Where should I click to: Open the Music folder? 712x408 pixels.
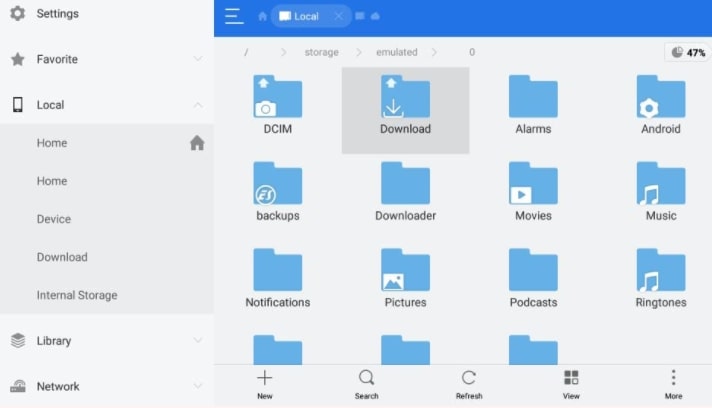pos(661,192)
